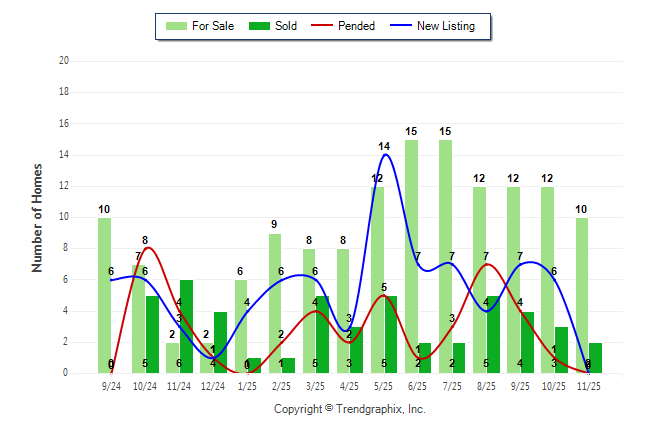This screenshot has width=646, height=434.
Task: Select the 12/24 Sold bar
Action: tap(220, 342)
